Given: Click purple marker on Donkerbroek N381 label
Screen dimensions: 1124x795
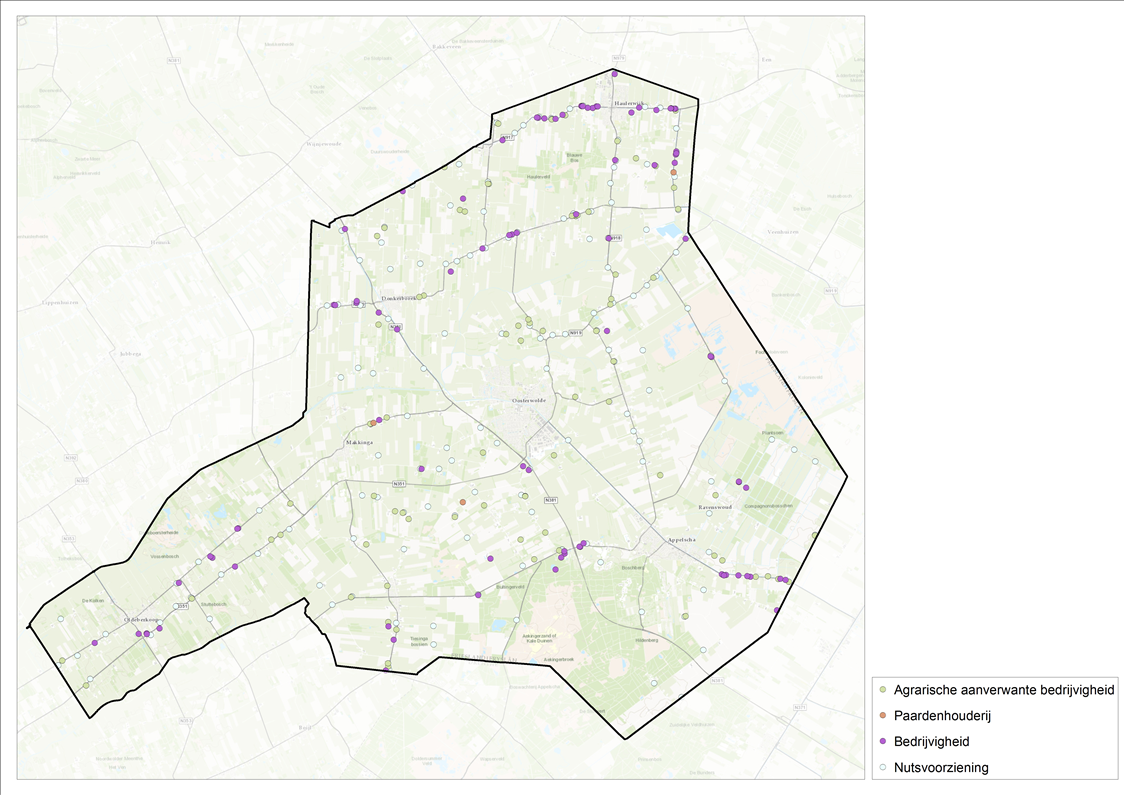Looking at the screenshot, I should 396,329.
